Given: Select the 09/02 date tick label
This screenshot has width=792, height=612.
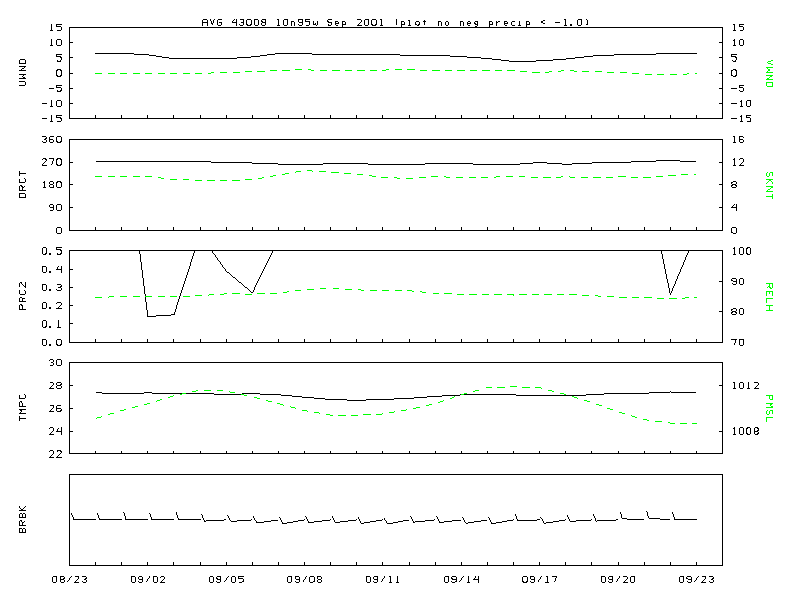Looking at the screenshot, I should 147,578.
